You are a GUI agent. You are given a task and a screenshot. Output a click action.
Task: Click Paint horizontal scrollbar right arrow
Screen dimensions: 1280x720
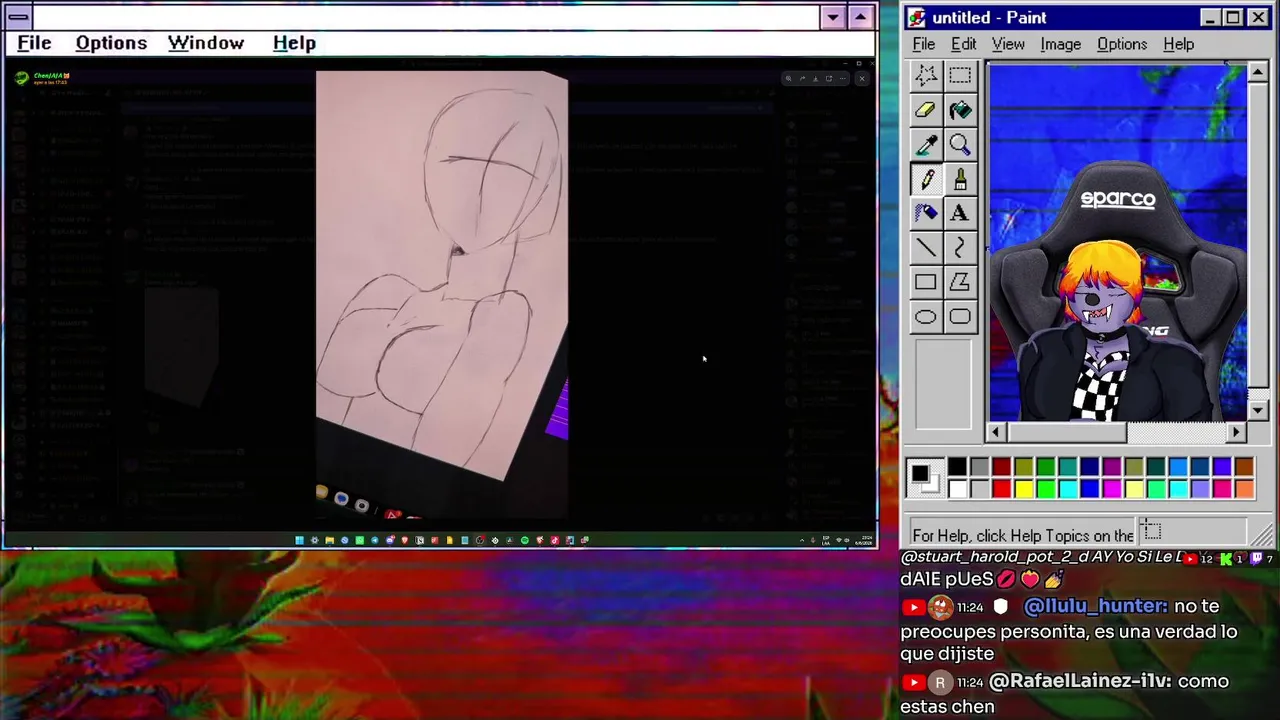pyautogui.click(x=1237, y=432)
